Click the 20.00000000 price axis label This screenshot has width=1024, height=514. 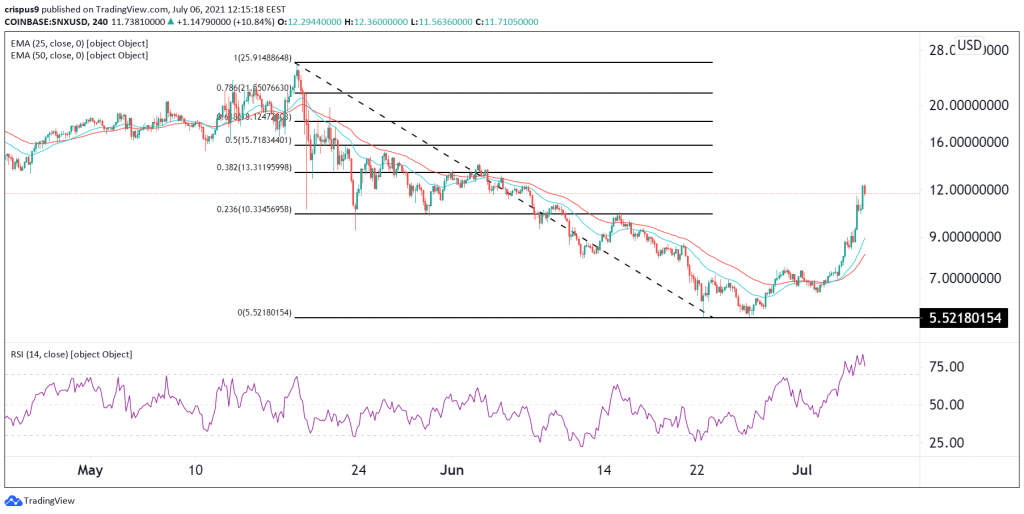(x=967, y=105)
